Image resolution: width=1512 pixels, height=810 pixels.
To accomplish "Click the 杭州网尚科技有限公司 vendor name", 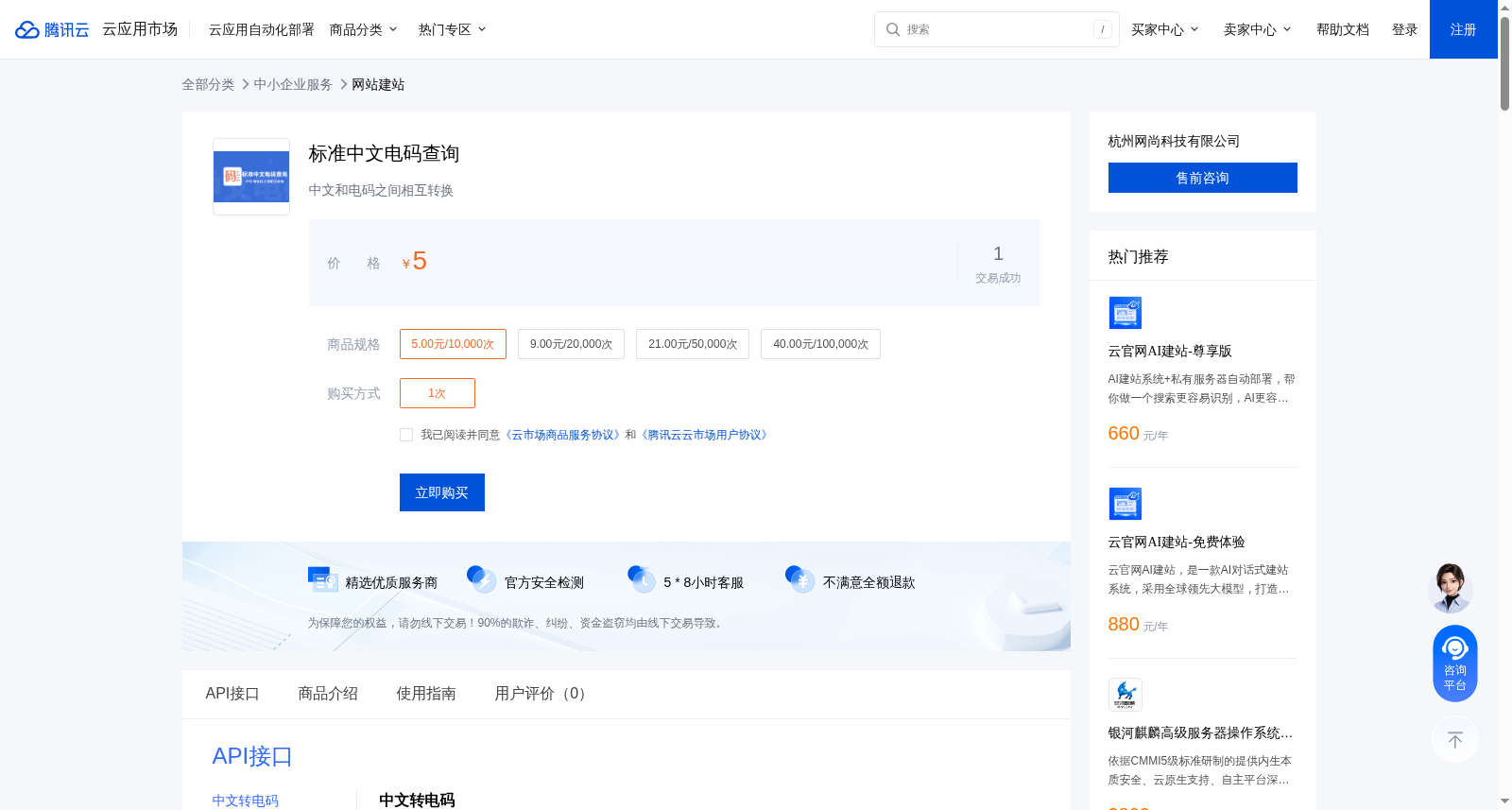I will tap(1174, 141).
